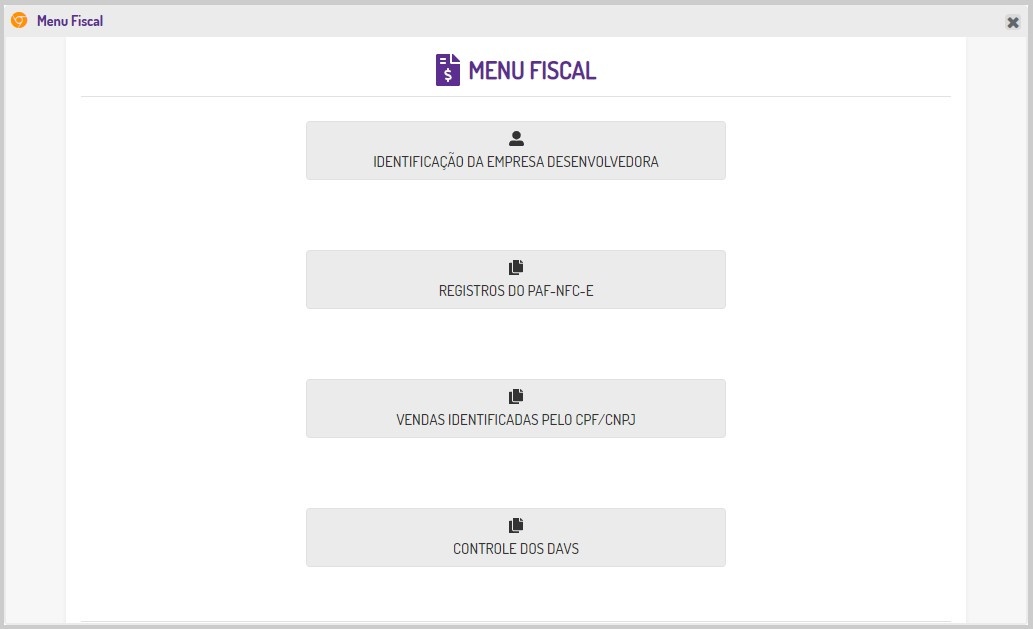Click the person icon on Identificação button
This screenshot has width=1033, height=629.
[516, 139]
